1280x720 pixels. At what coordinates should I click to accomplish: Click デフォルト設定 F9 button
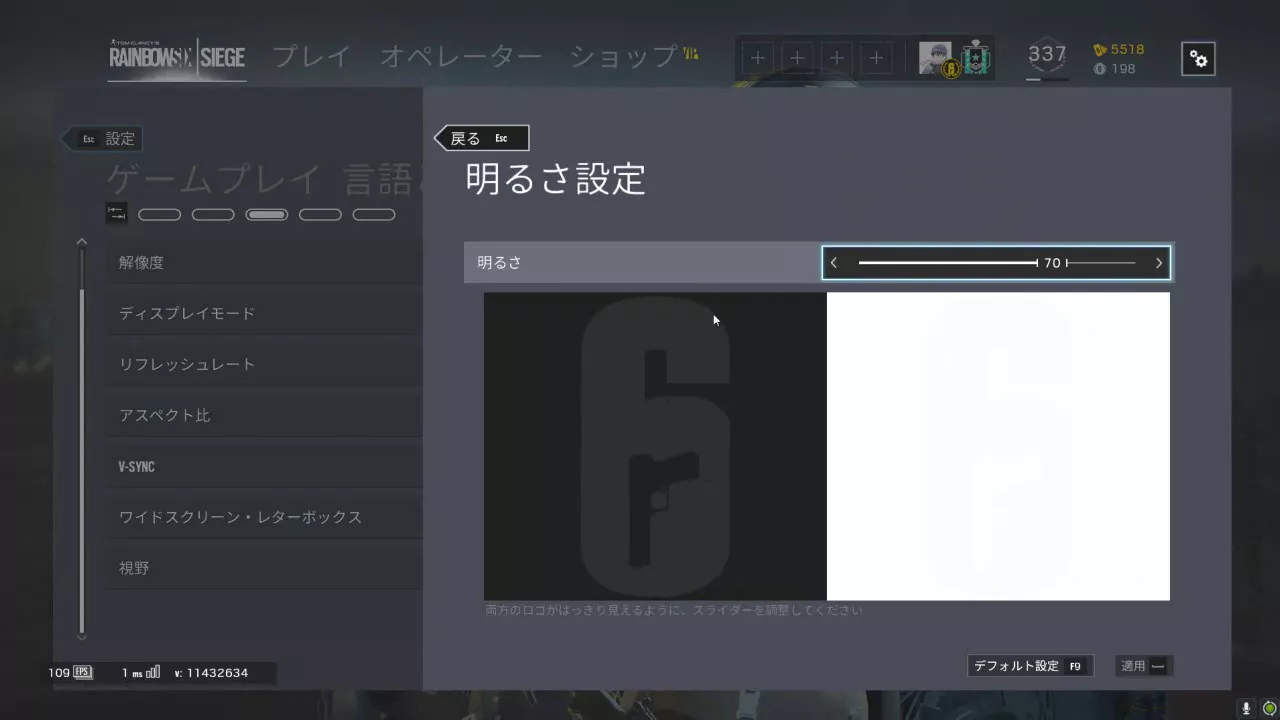click(x=1030, y=666)
